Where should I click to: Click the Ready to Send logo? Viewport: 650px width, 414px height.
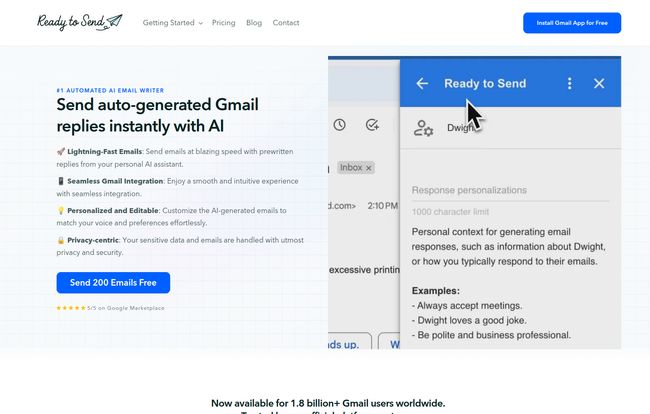tap(80, 22)
